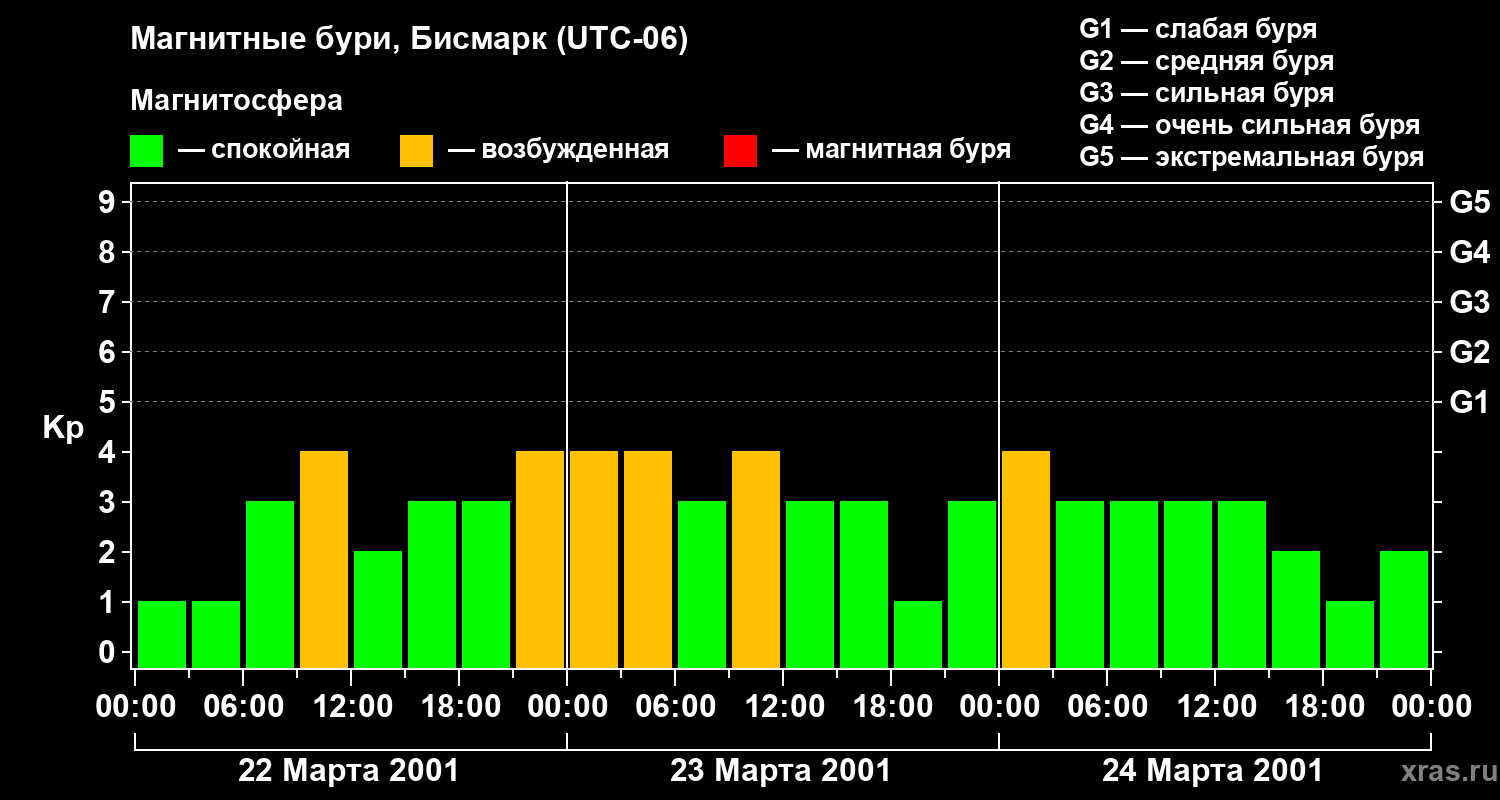Click 'G4 — очень сильная буря' legend line

coord(1249,125)
